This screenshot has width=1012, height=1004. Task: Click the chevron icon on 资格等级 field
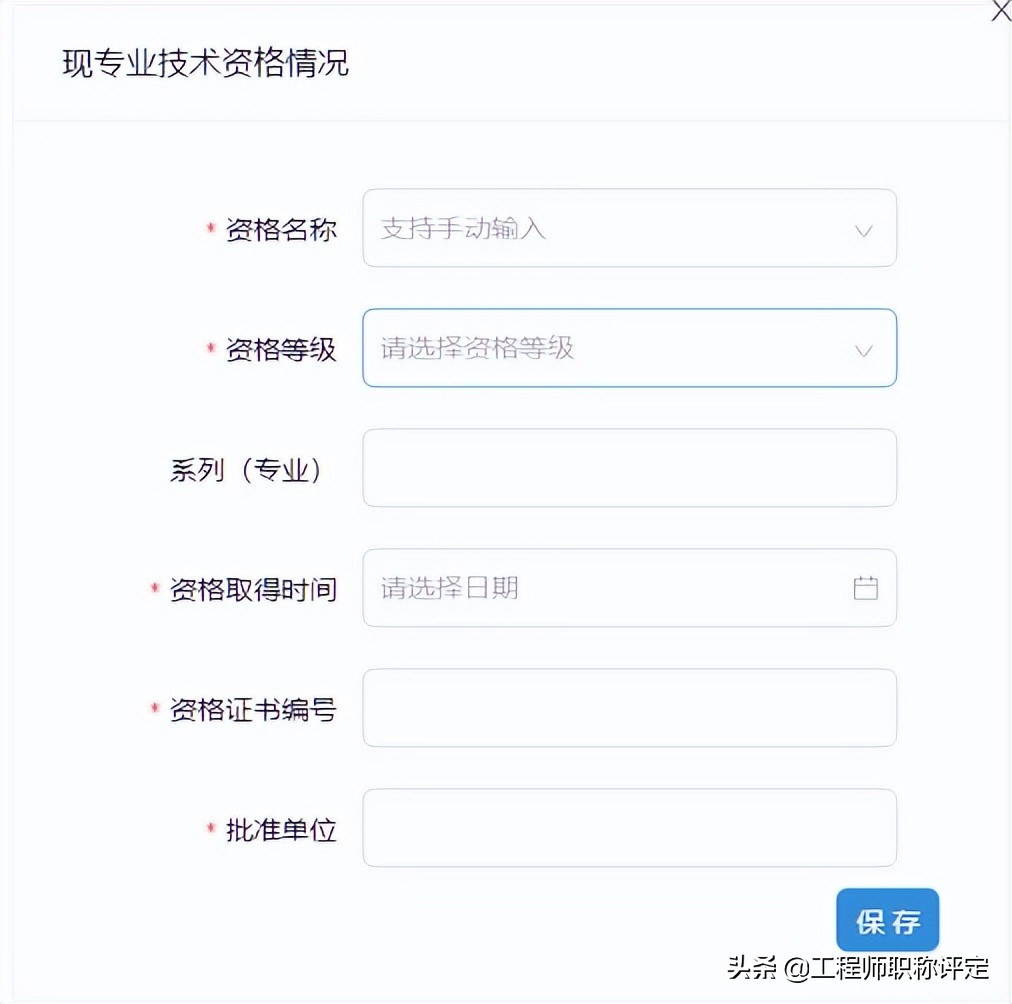click(x=862, y=348)
